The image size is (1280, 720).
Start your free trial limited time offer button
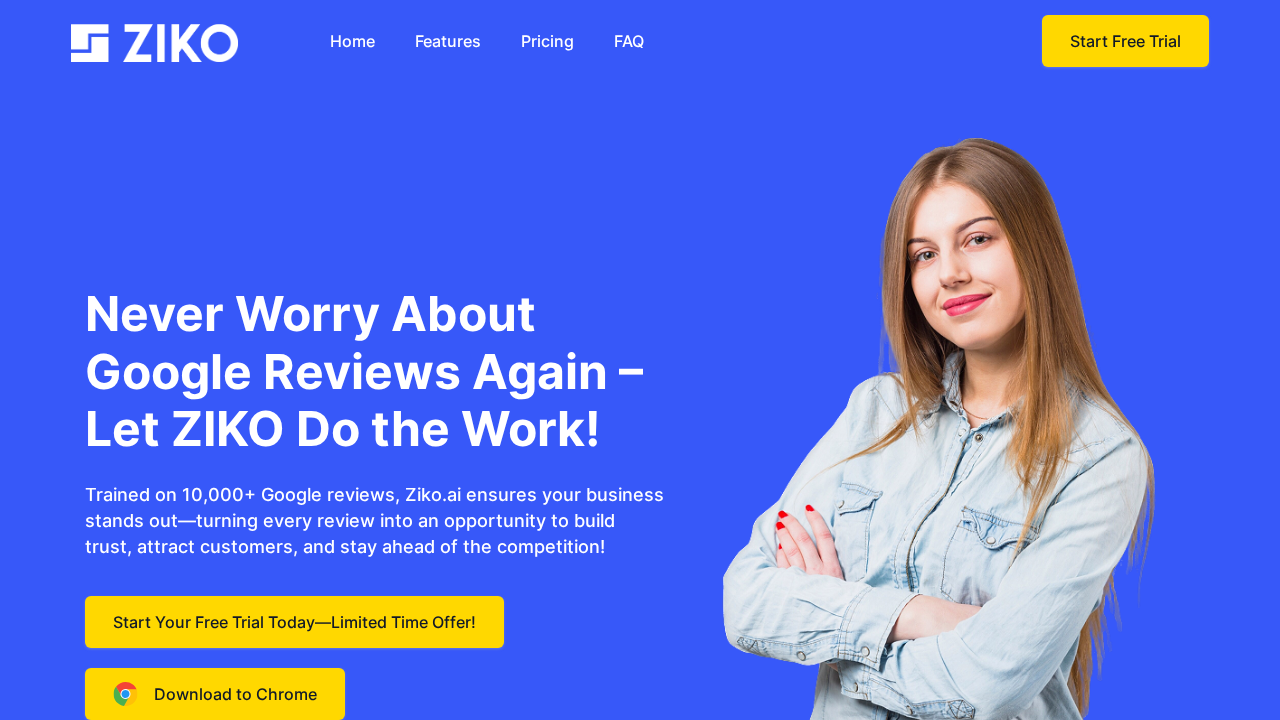click(294, 622)
